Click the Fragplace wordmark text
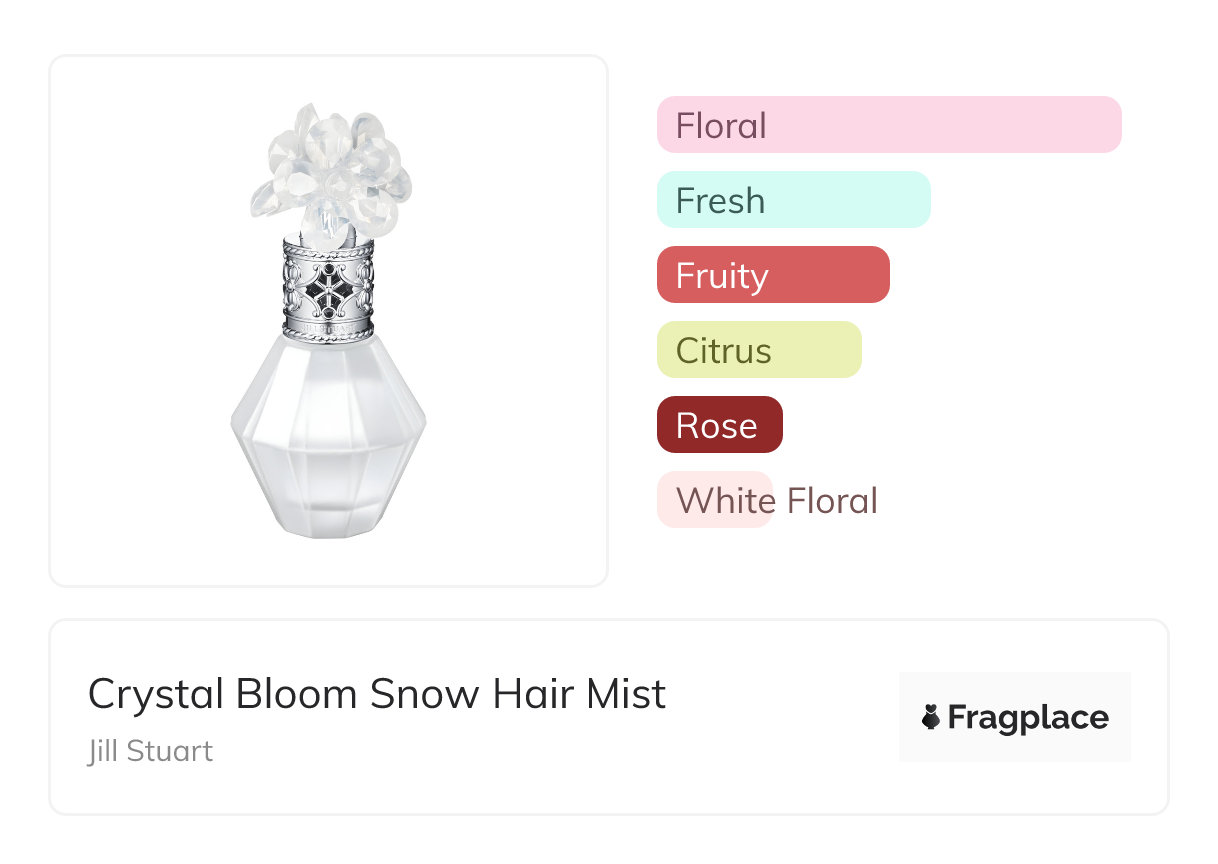 coord(1028,717)
